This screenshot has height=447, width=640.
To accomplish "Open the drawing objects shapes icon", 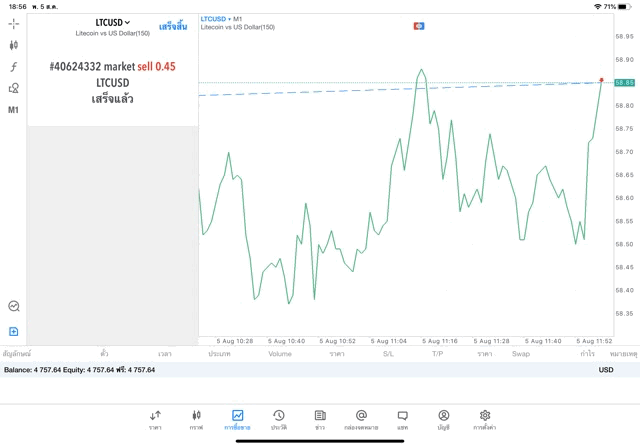I will point(13,88).
